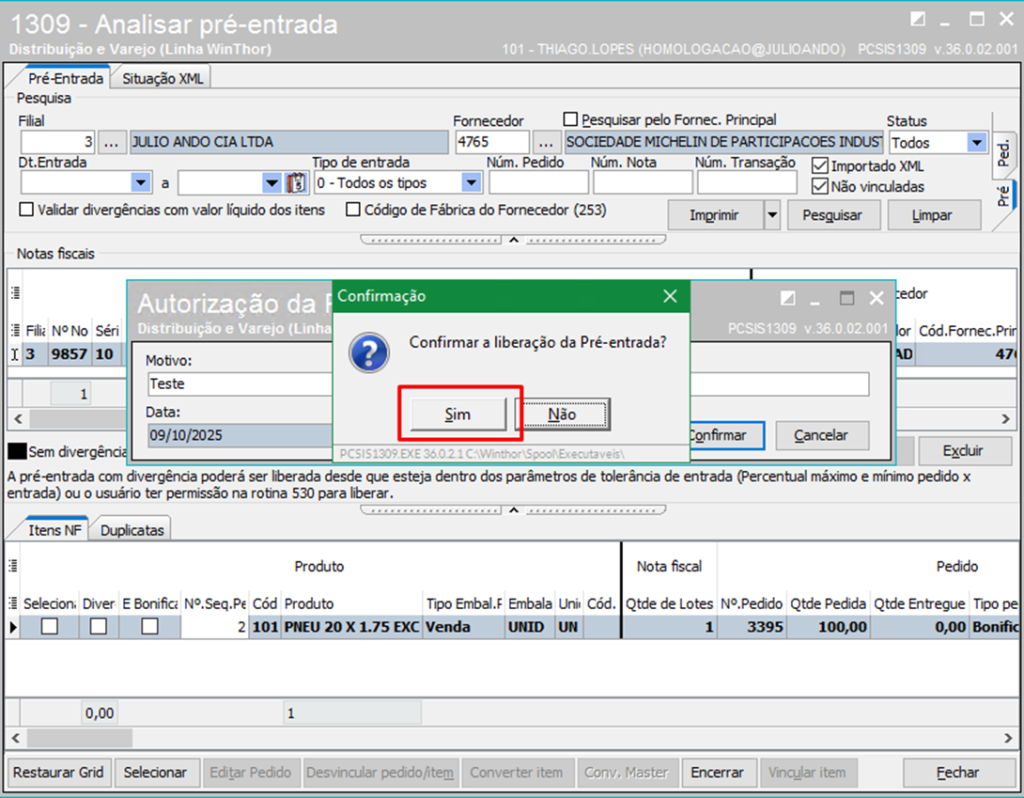This screenshot has width=1024, height=798.
Task: Click Filial lookup ellipsis button
Action: click(112, 142)
